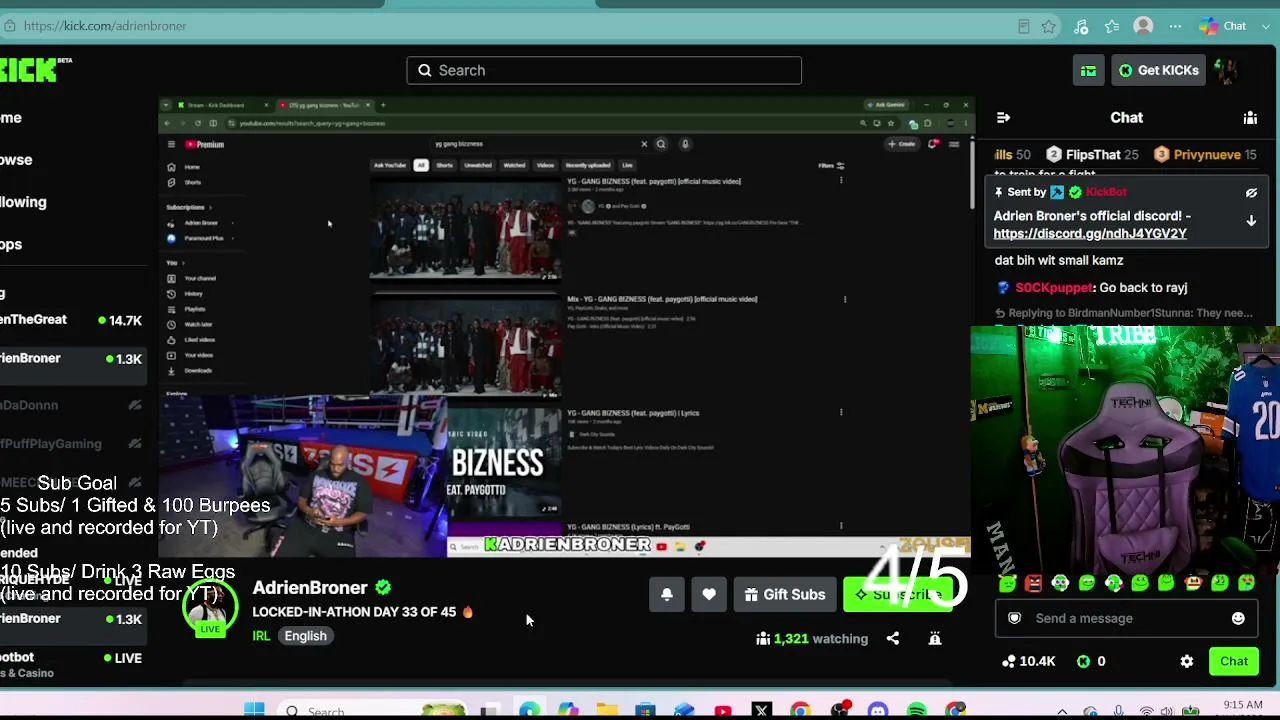1280x720 pixels.
Task: Type in the Send a message field
Action: pos(1127,619)
